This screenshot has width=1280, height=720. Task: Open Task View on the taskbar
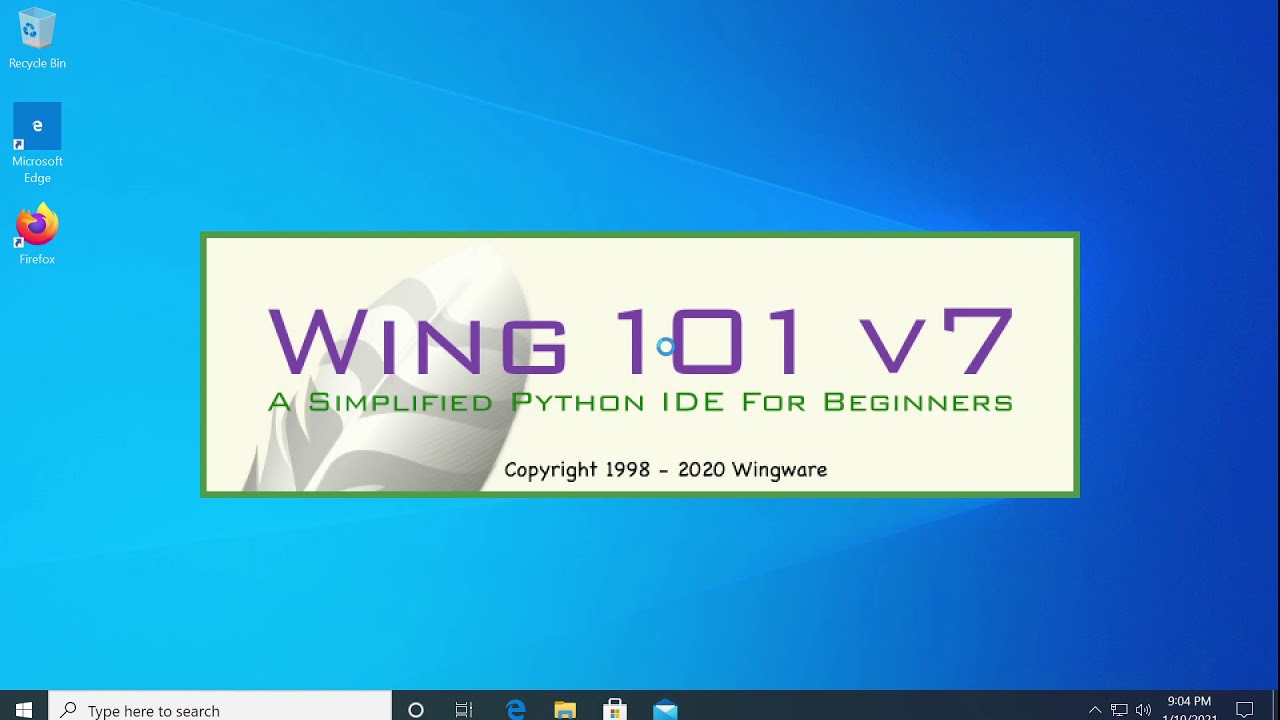[x=464, y=709]
